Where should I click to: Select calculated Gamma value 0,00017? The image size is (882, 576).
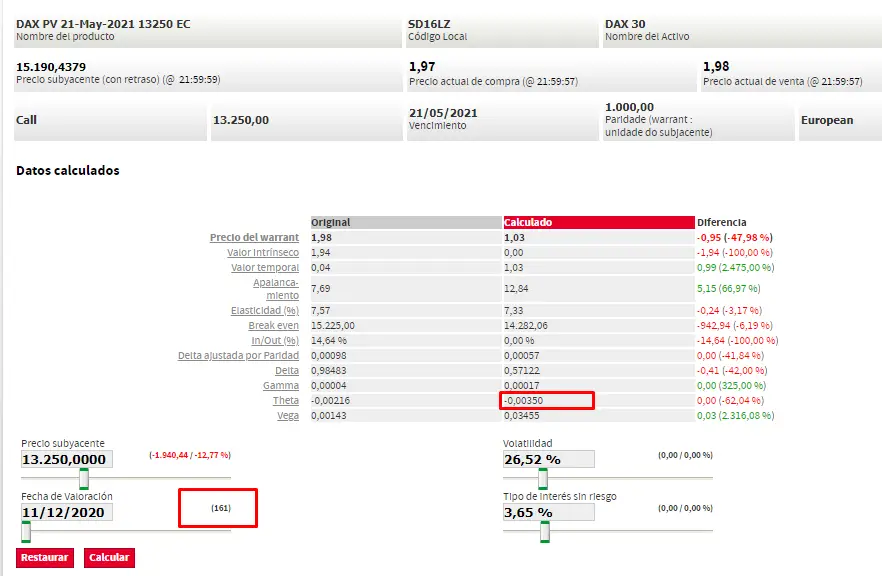[x=522, y=385]
